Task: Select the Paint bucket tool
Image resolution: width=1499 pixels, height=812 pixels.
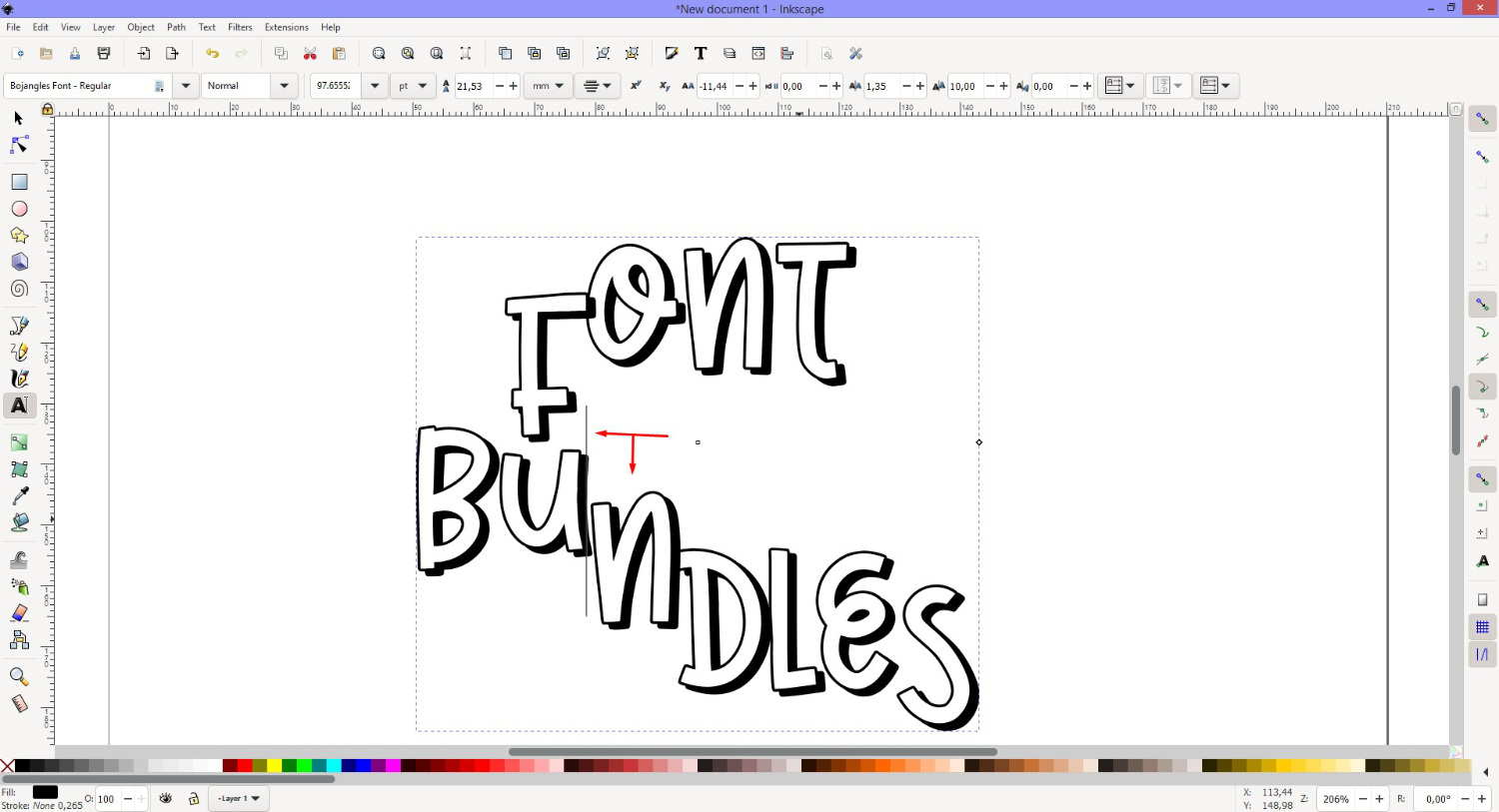Action: pos(19,522)
